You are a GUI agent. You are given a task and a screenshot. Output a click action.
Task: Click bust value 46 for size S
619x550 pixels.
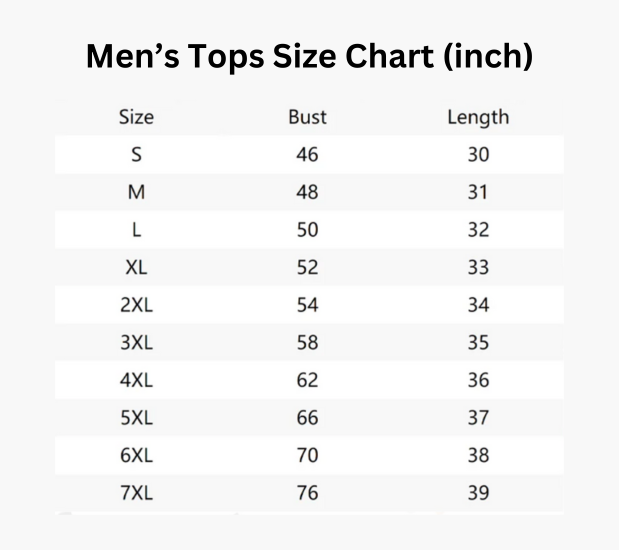307,155
